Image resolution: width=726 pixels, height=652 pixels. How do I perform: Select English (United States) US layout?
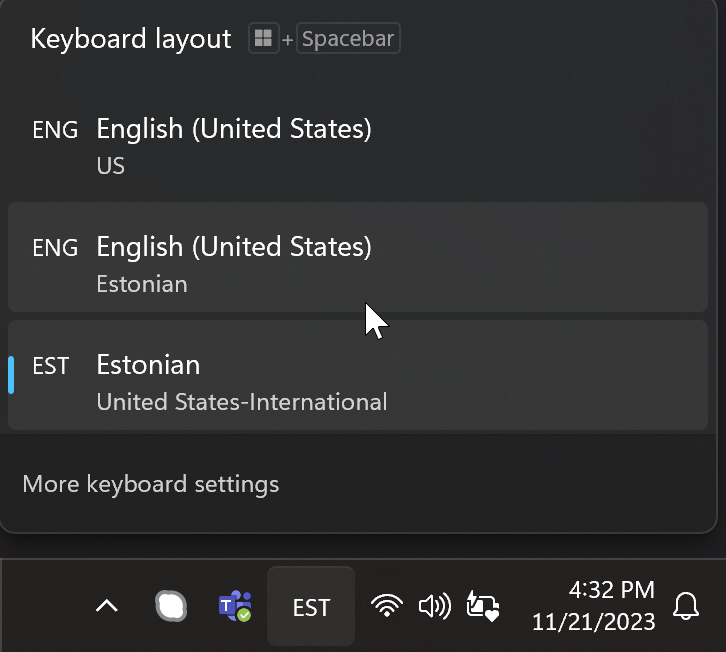pos(358,143)
